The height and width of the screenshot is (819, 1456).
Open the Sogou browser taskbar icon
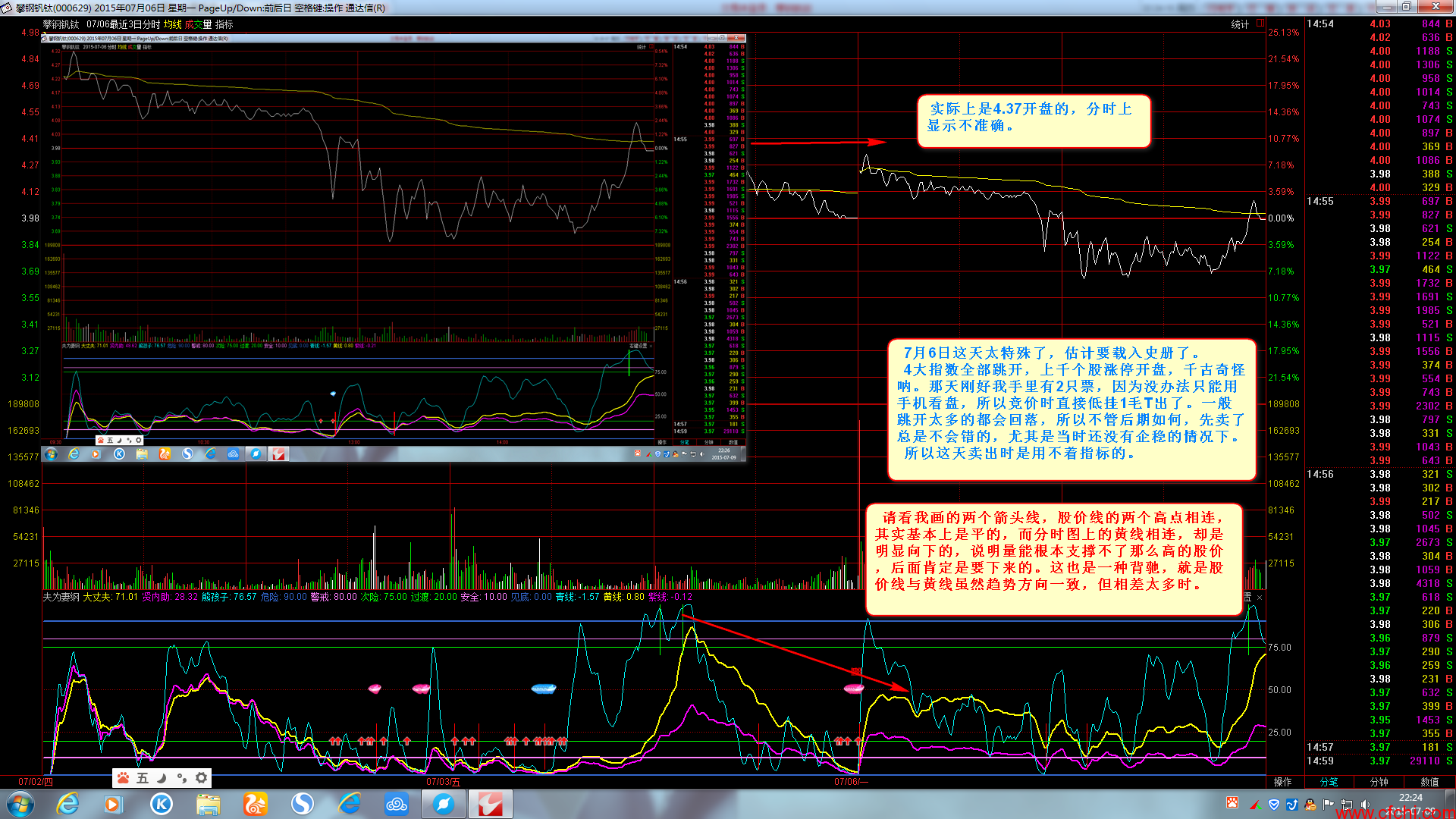point(303,804)
